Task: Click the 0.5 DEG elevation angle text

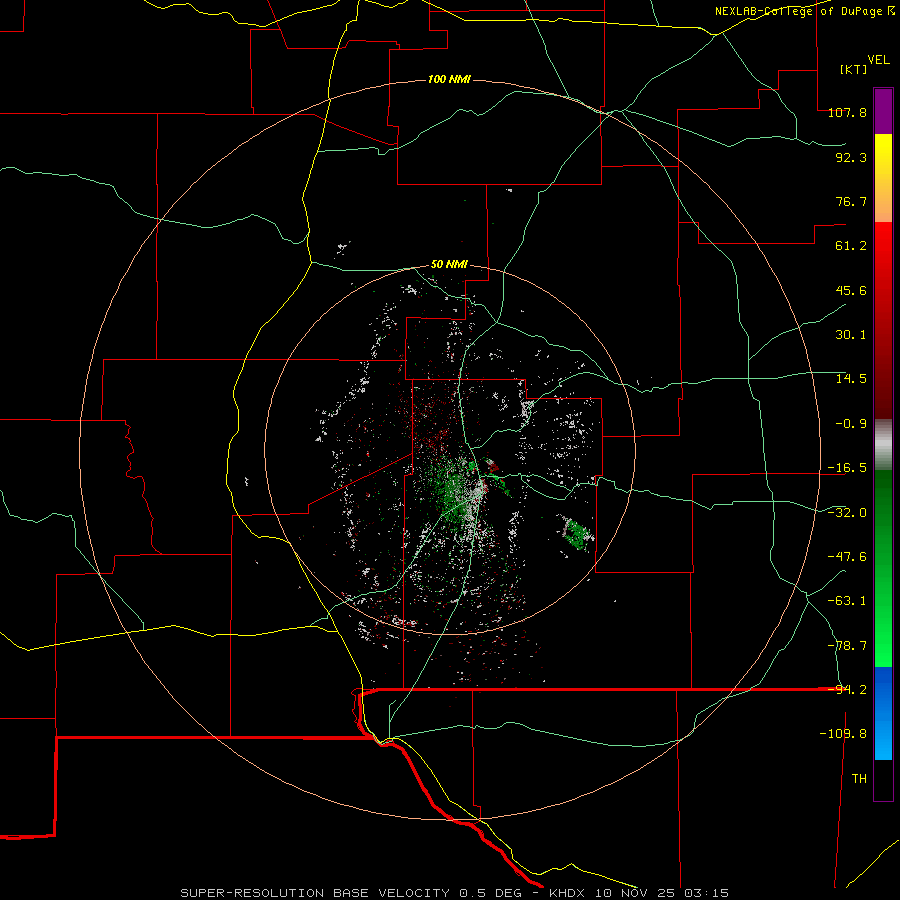Action: [490, 893]
